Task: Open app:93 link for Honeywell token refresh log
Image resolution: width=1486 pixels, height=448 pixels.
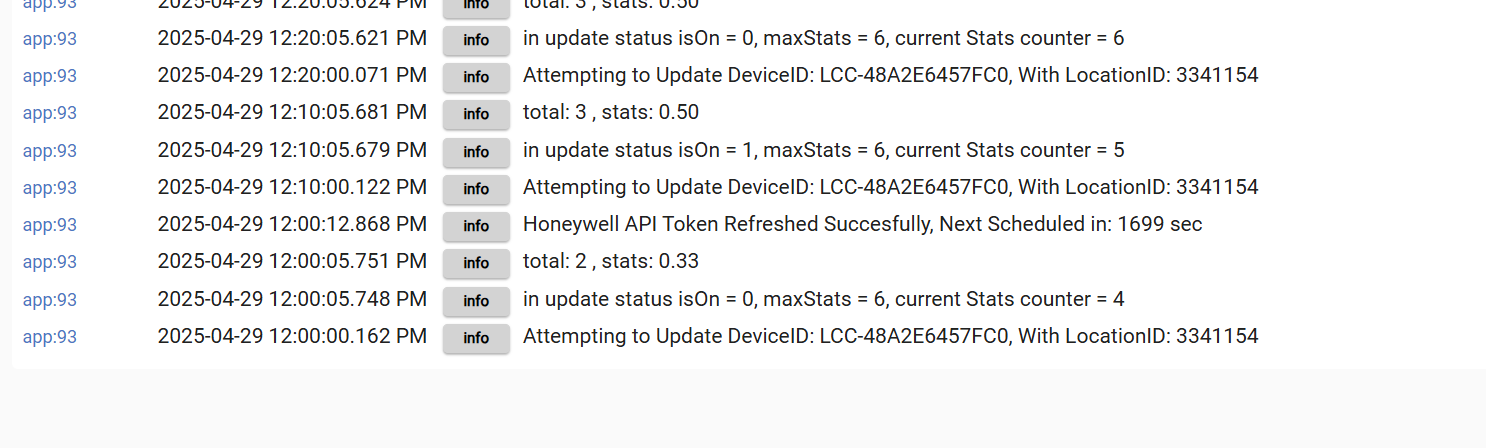Action: tap(50, 225)
